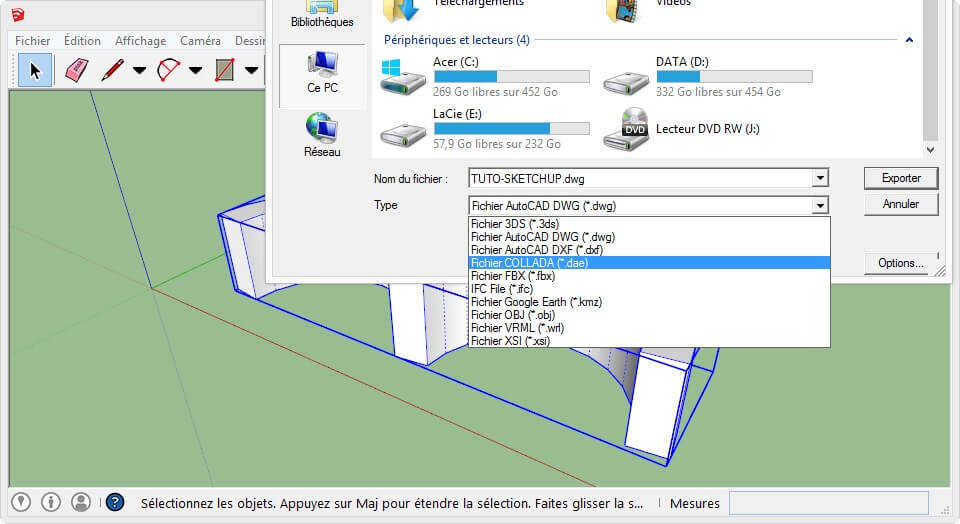The image size is (960, 524).
Task: Click the DATA (D:) storage usage bar
Action: point(735,77)
